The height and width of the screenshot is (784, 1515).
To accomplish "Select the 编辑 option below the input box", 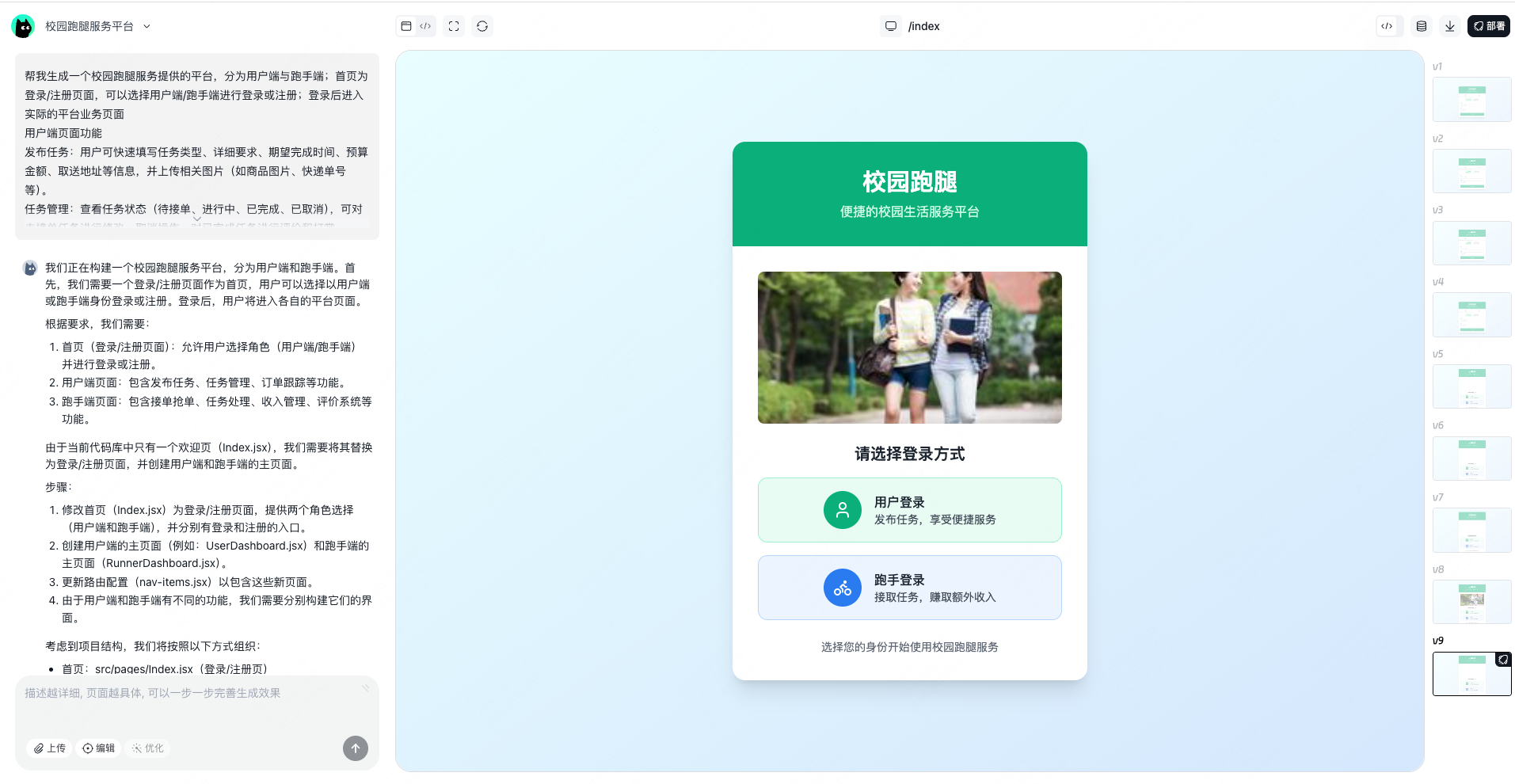I will tap(97, 748).
